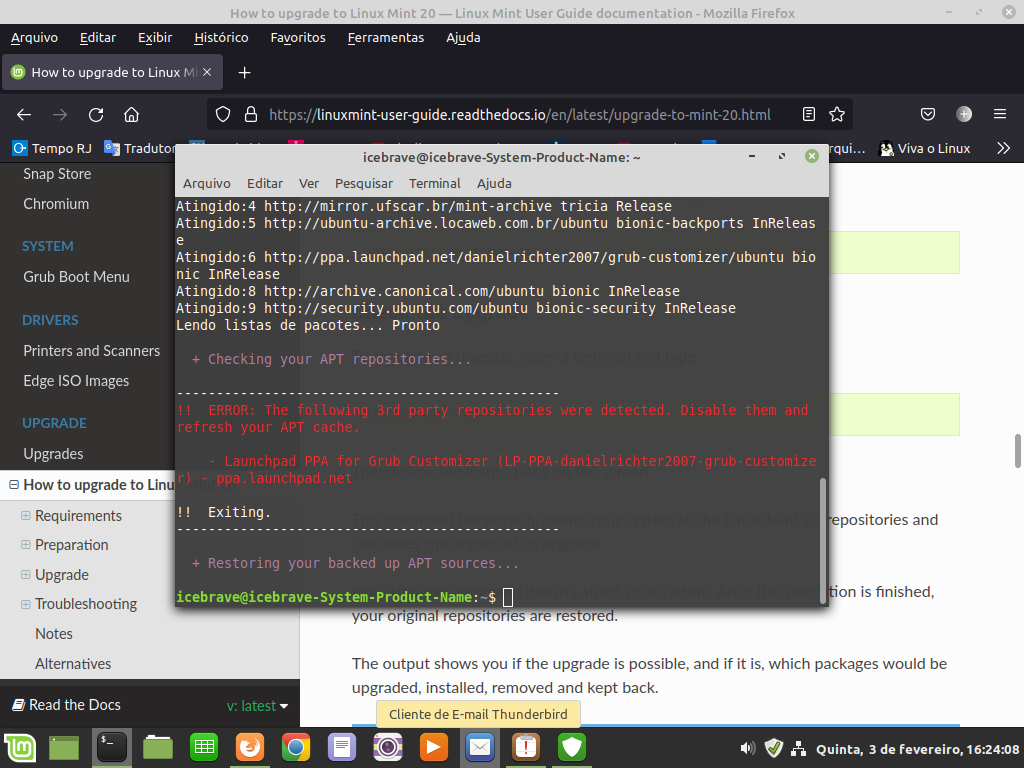The image size is (1024, 768).
Task: Toggle reader view in address bar
Action: [x=809, y=114]
